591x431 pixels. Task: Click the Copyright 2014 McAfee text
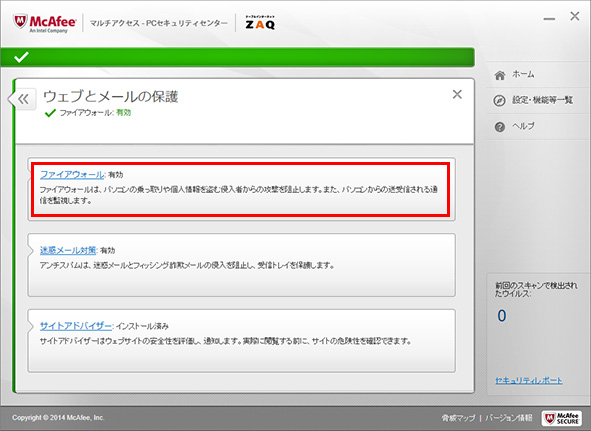tap(58, 418)
